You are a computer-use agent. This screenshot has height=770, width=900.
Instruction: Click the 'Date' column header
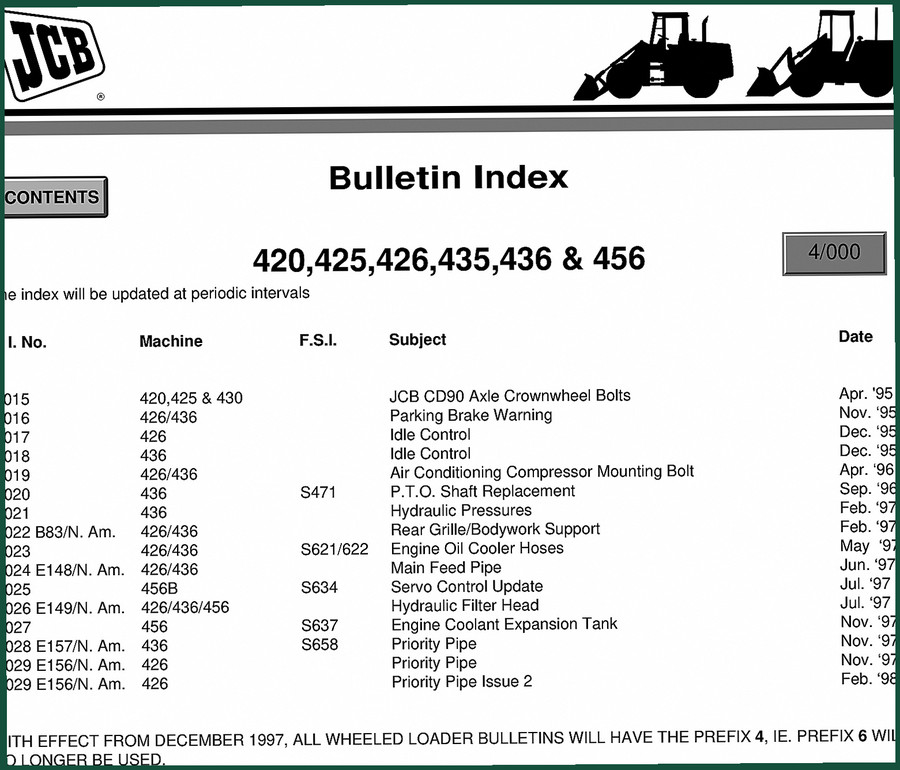coord(855,336)
